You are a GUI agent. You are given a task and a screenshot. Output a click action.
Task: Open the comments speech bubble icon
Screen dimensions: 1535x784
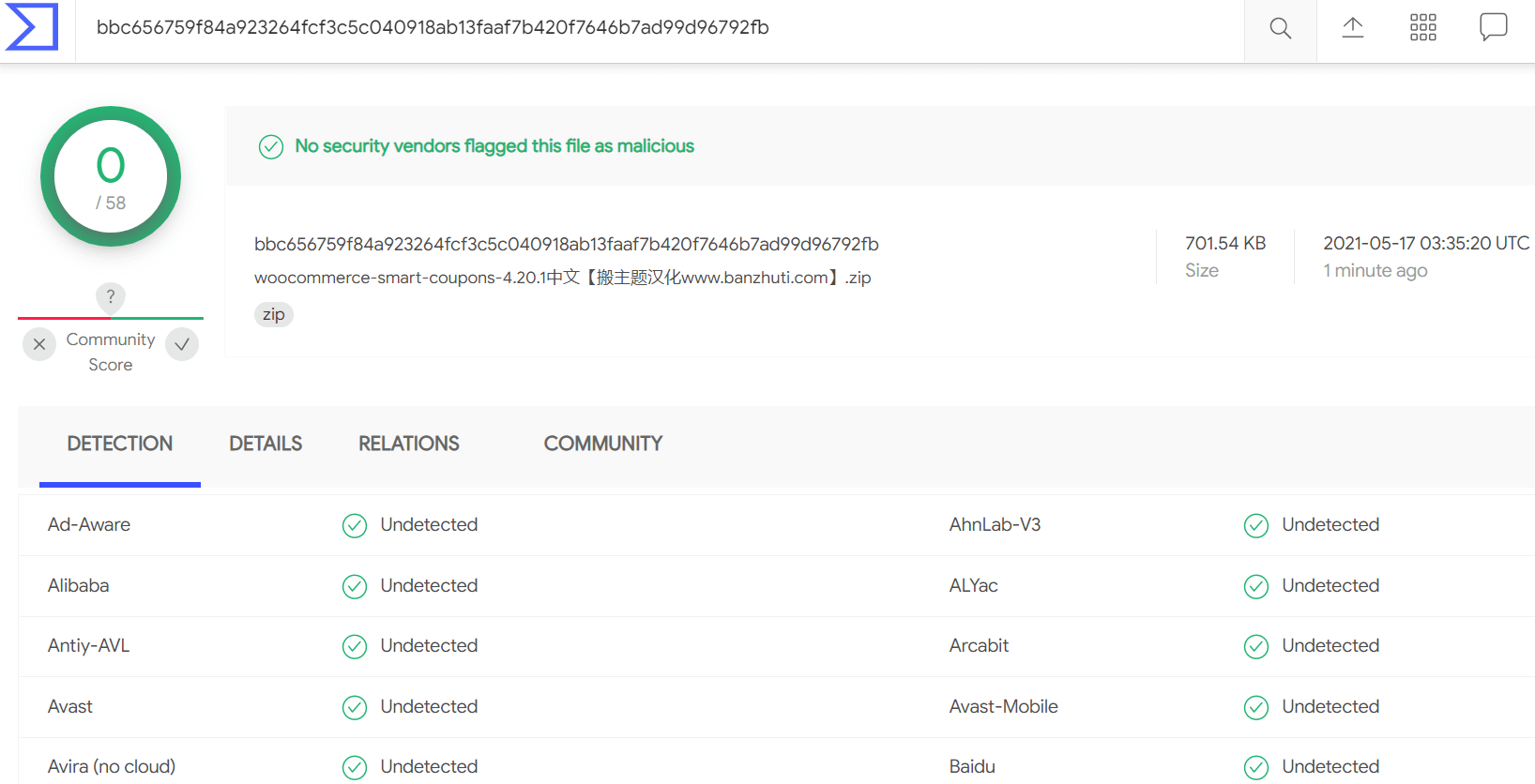click(1493, 27)
